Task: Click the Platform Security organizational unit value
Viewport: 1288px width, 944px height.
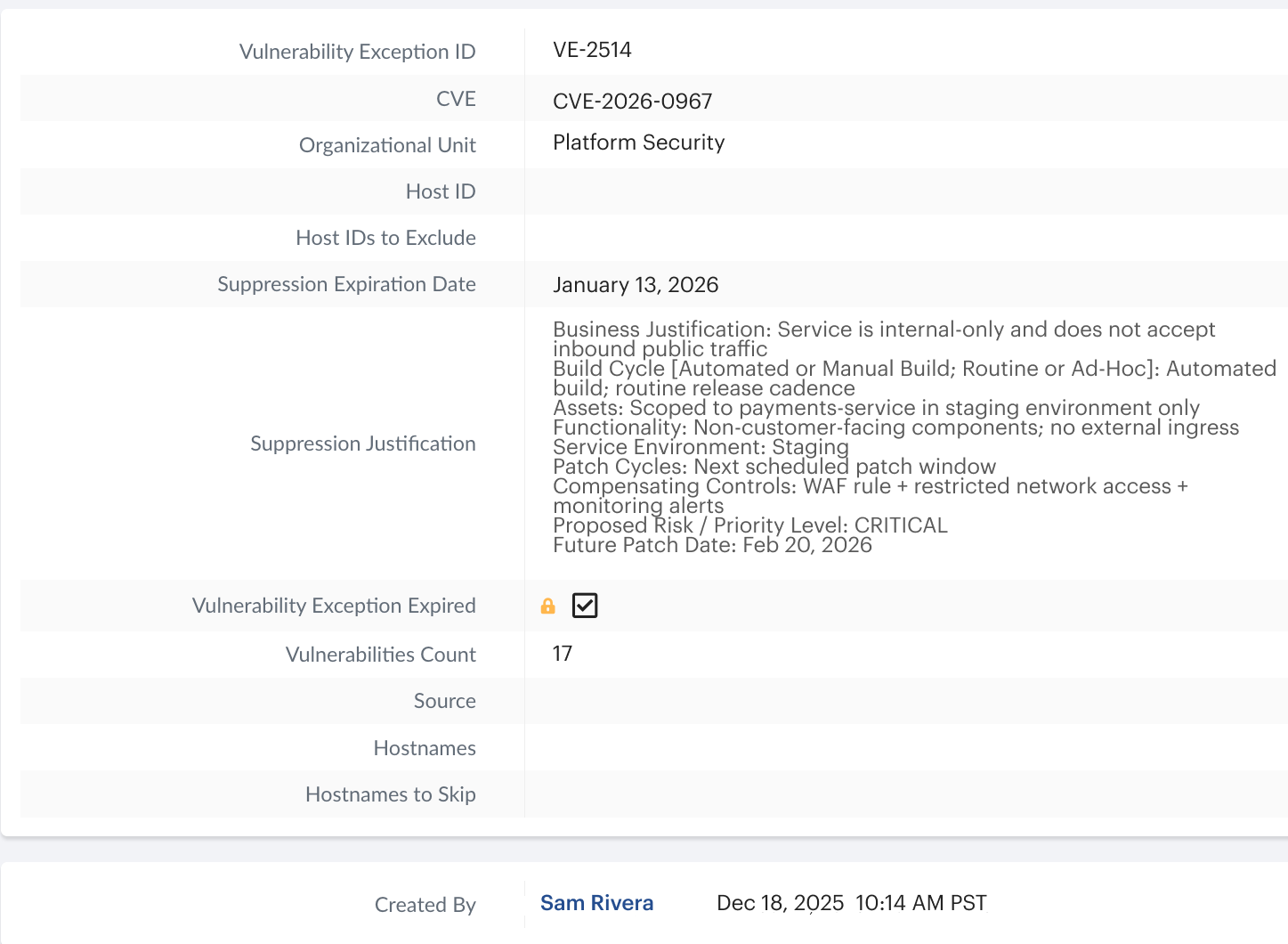Action: [x=639, y=142]
